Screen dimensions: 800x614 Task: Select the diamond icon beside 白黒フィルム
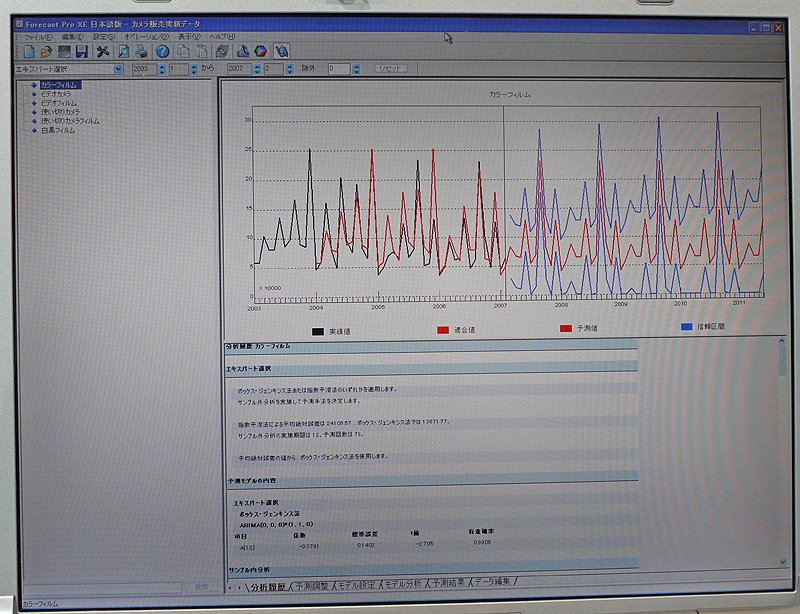pyautogui.click(x=34, y=131)
